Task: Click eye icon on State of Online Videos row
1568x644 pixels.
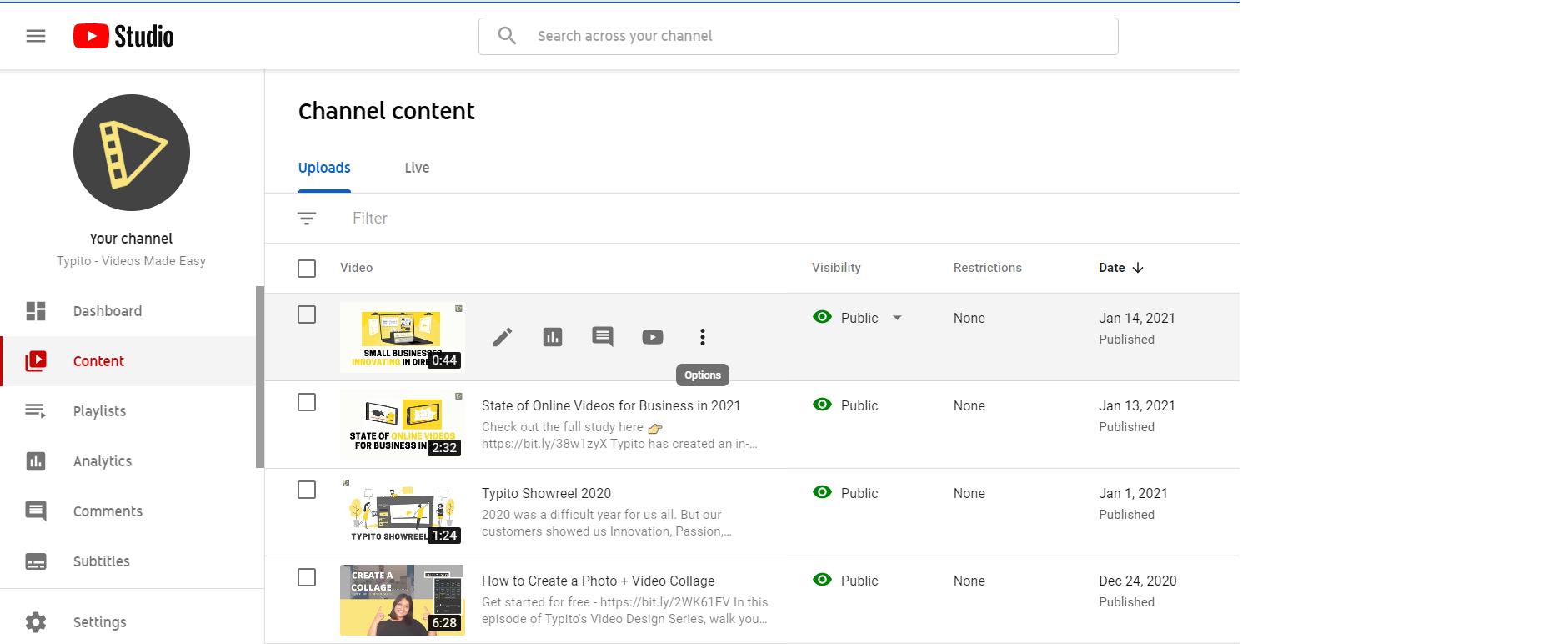Action: tap(822, 405)
